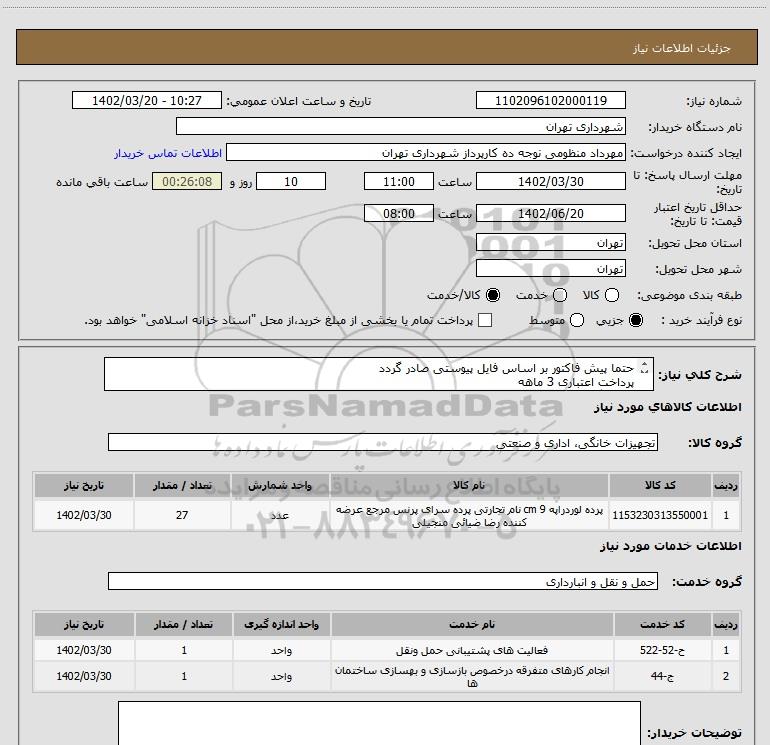The width and height of the screenshot is (770, 745).
Task: Click service code ج-44 cell
Action: tap(662, 676)
